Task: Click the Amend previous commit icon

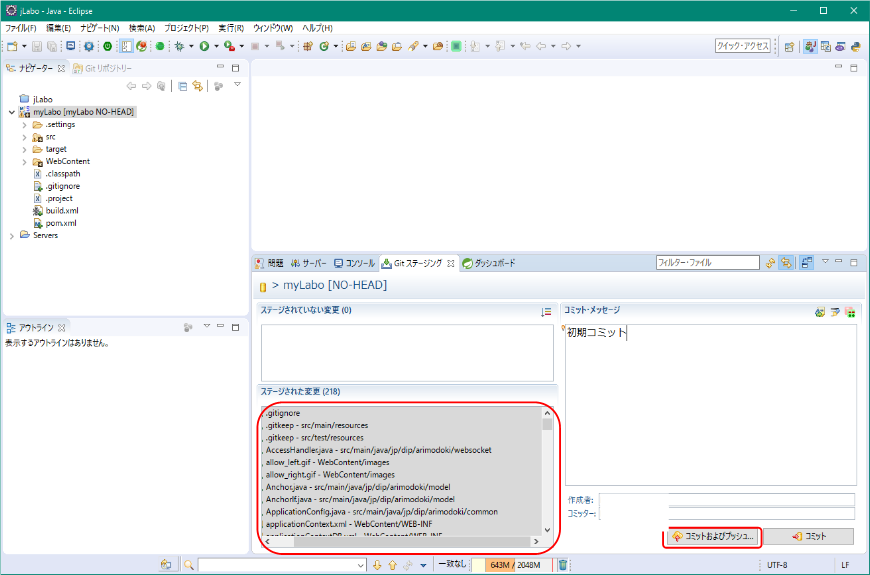Action: (x=820, y=312)
